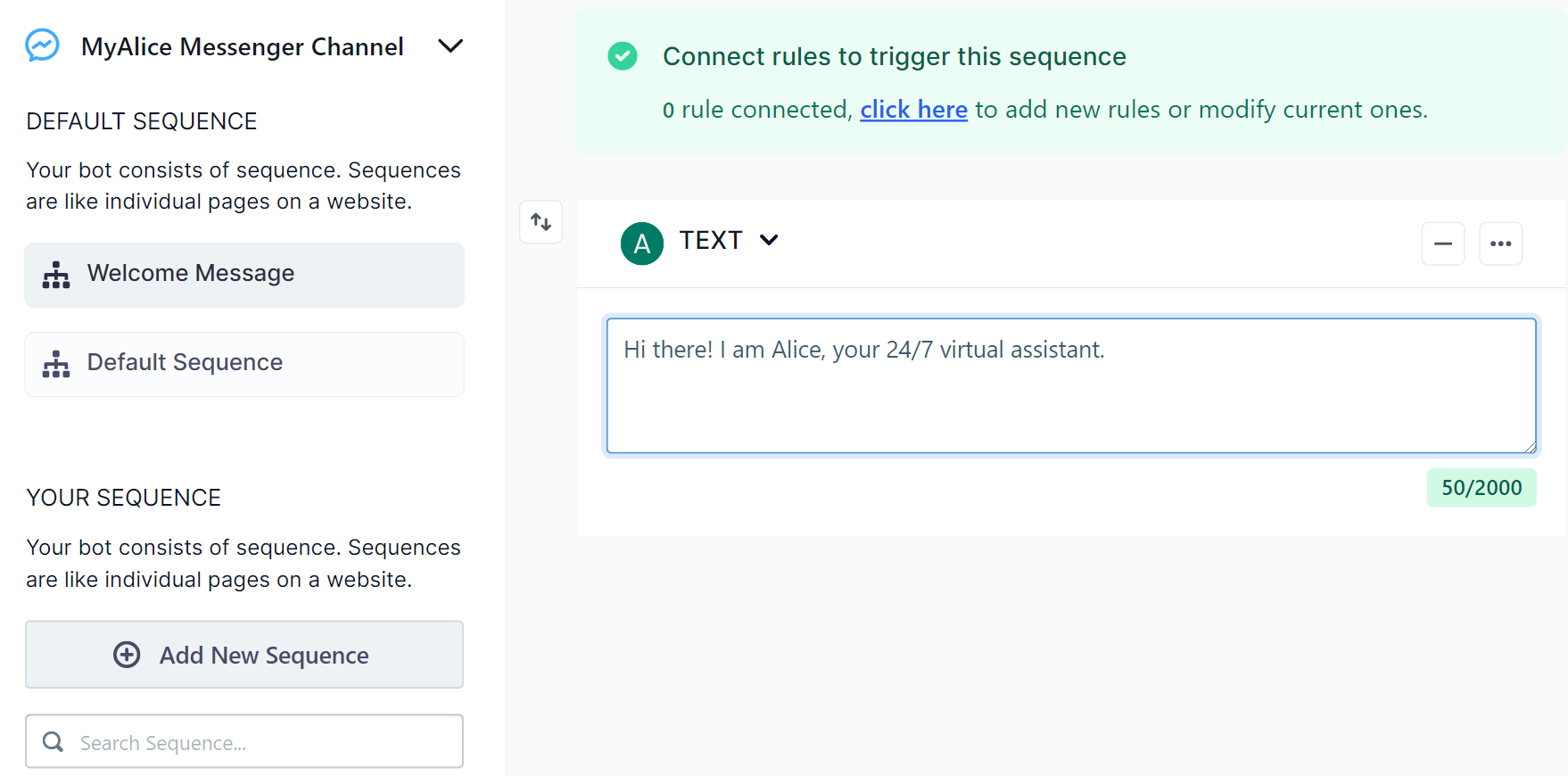Viewport: 1568px width, 776px height.
Task: Click the Messenger channel icon
Action: [42, 45]
